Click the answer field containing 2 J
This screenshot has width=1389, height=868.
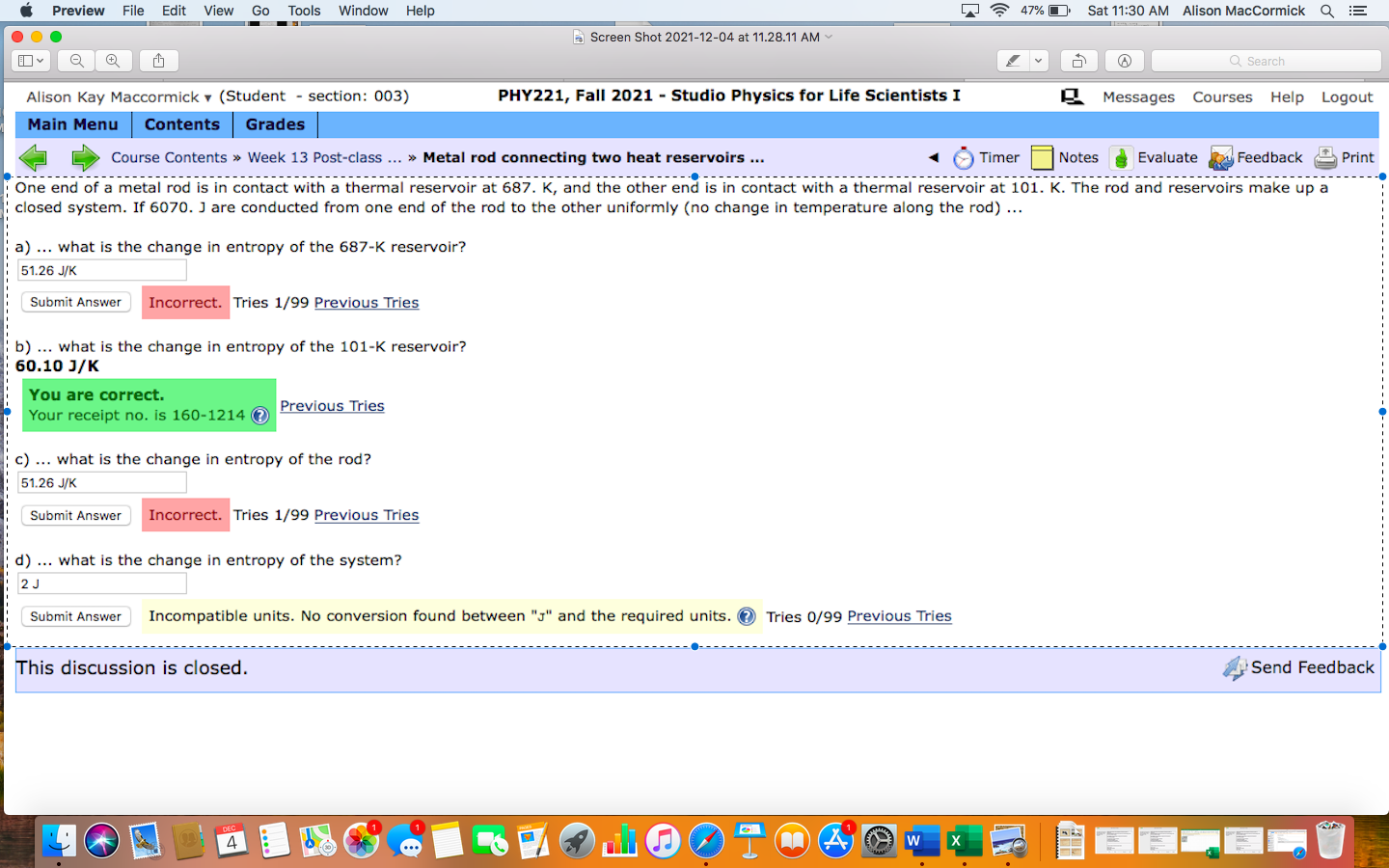[101, 583]
